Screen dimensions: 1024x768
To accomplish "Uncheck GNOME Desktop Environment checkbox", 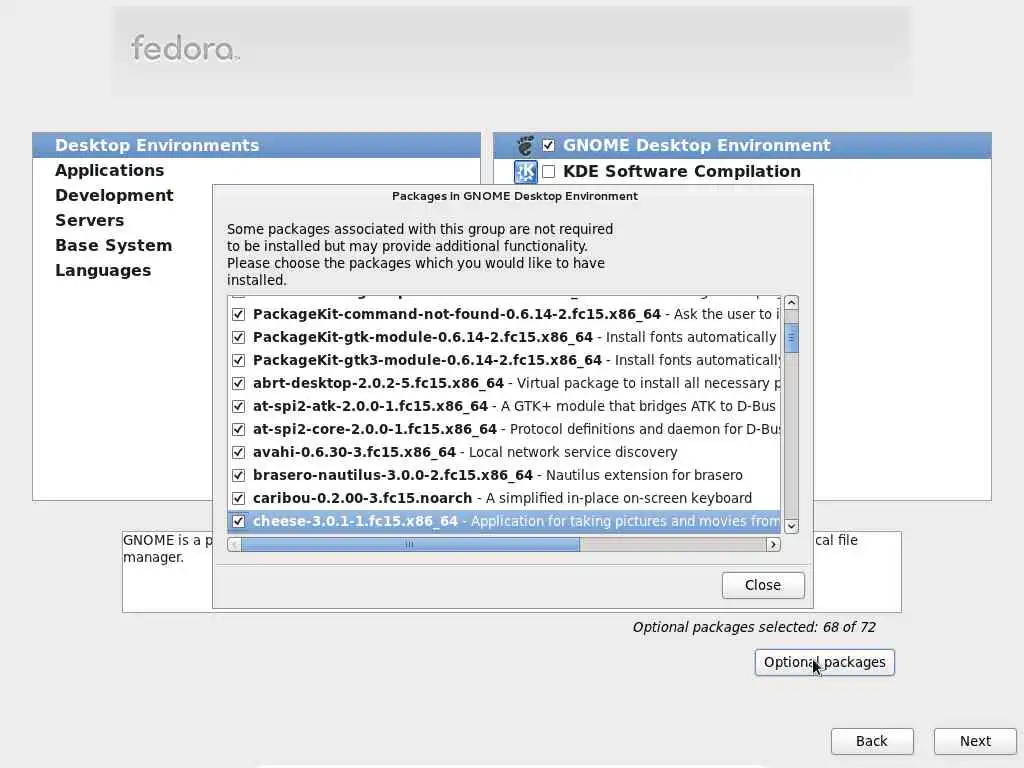I will click(549, 145).
